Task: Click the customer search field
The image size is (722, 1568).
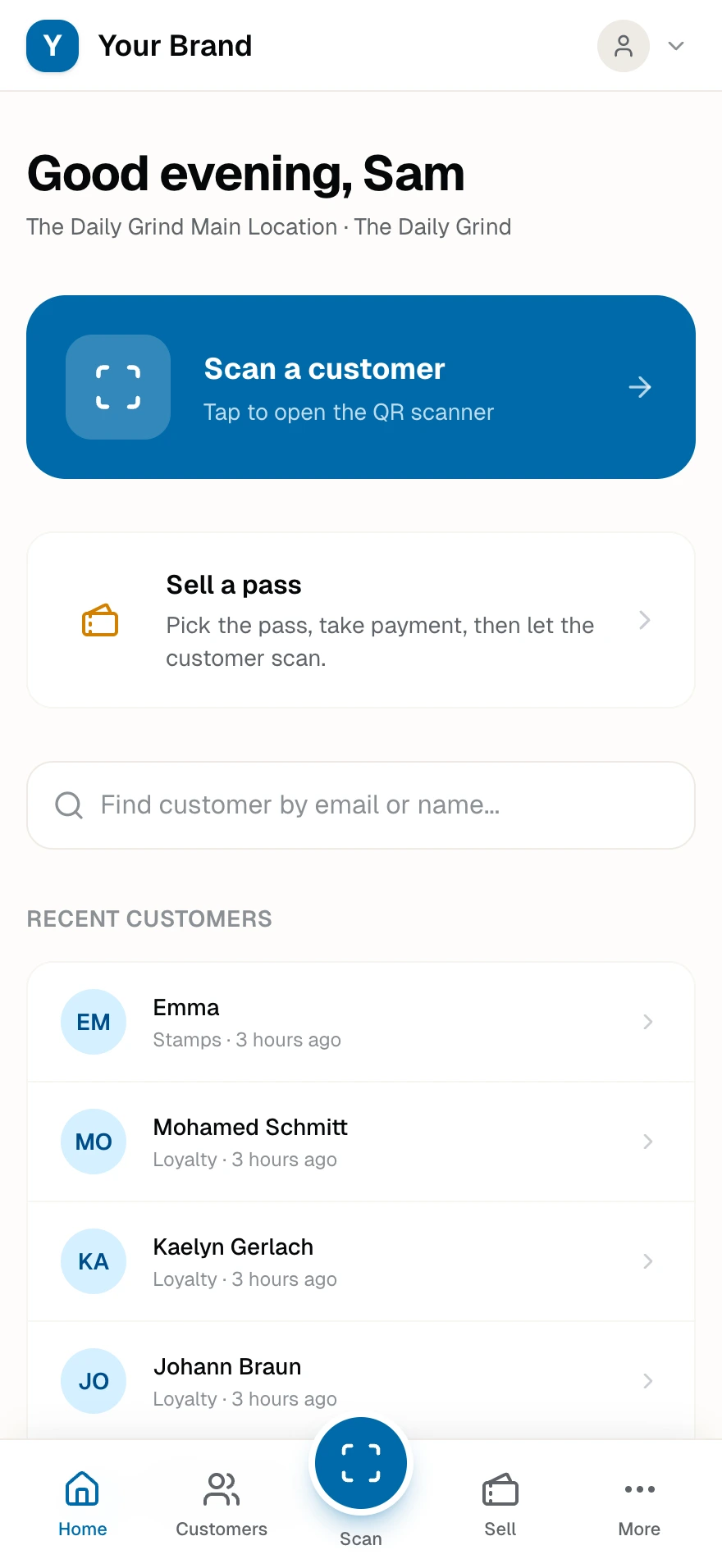Action: point(361,805)
